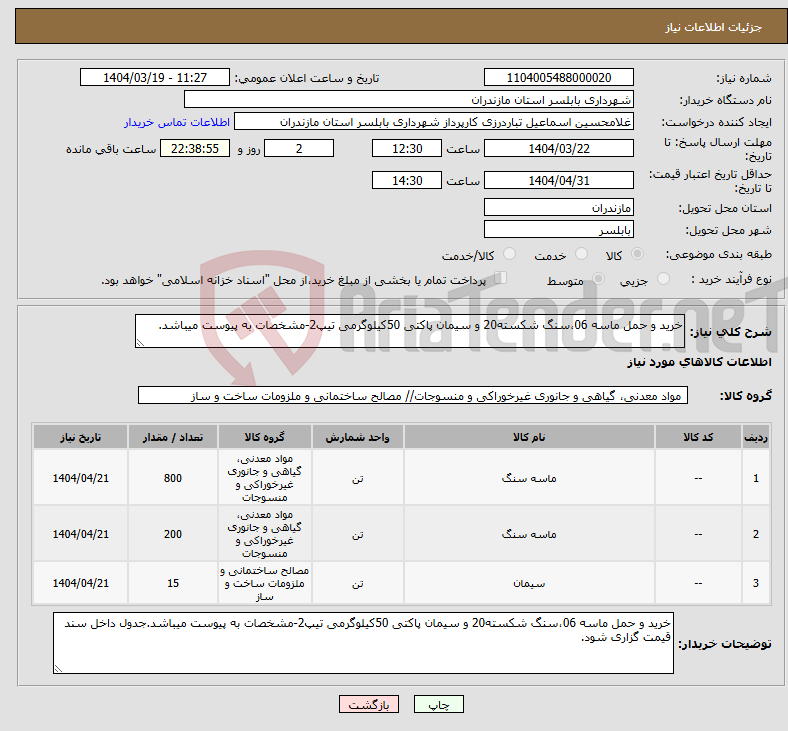The image size is (788, 731).
Task: Toggle the اسناد خزانه اسلامی payment checkbox
Action: click(501, 278)
